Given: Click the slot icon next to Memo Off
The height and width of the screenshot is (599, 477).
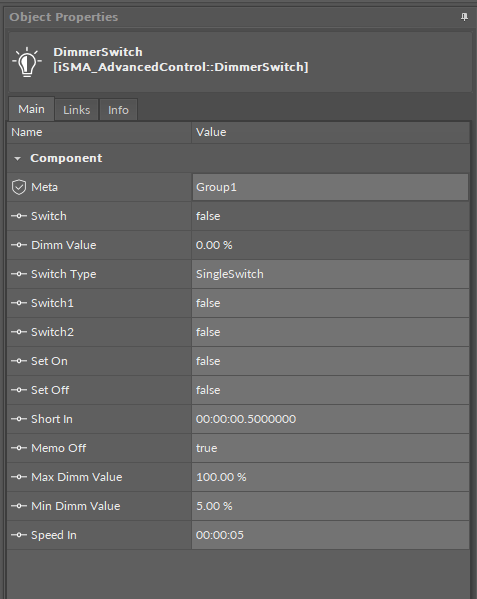Looking at the screenshot, I should 19,448.
